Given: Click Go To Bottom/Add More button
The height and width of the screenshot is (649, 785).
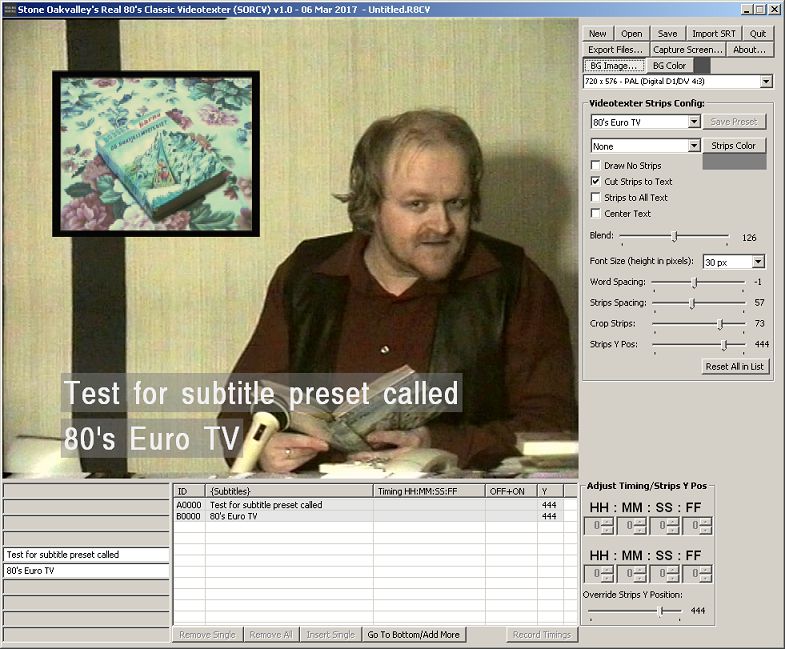Looking at the screenshot, I should [x=413, y=634].
